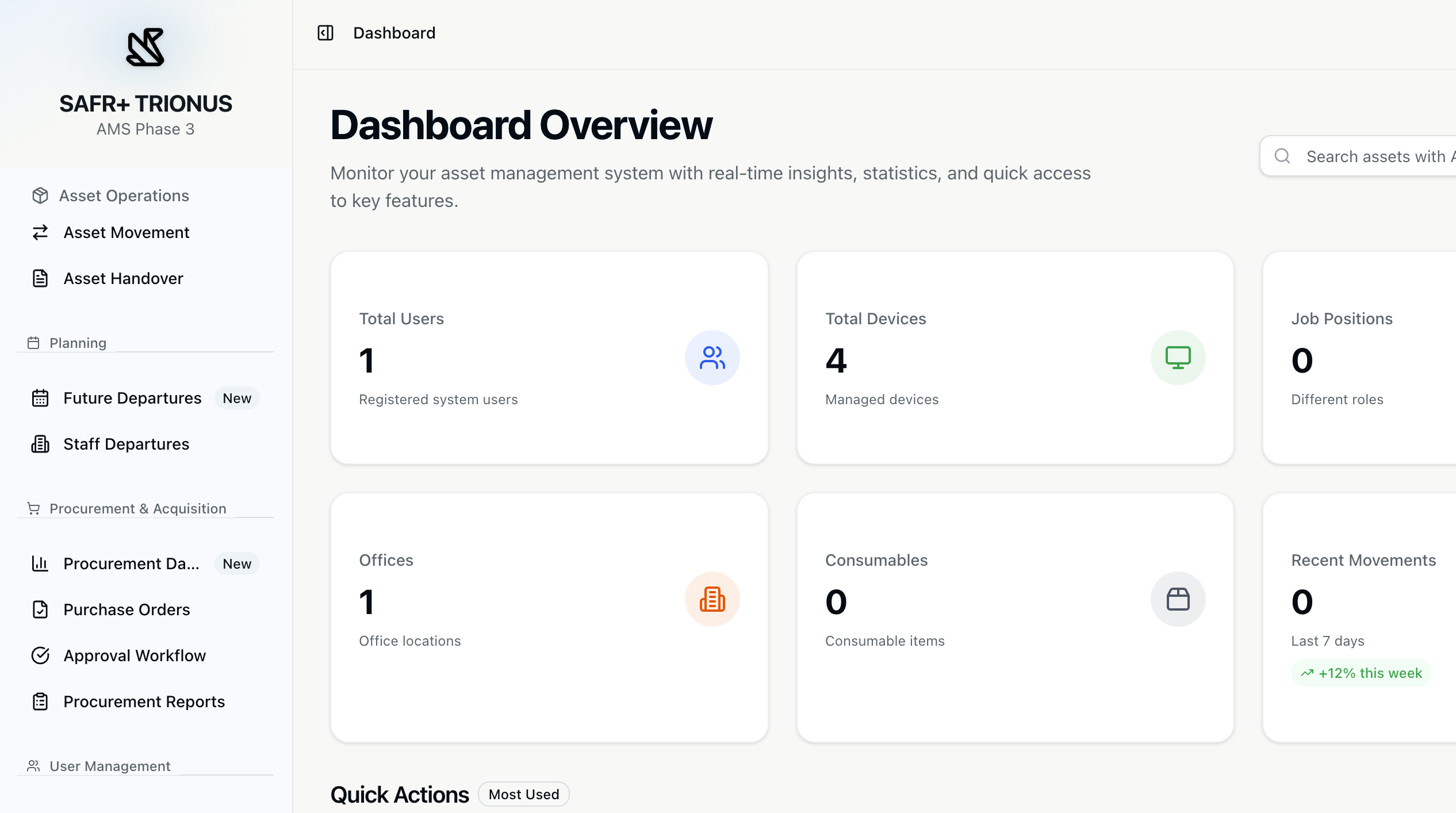1456x813 pixels.
Task: Click the SAFR+ TRIONUS logo
Action: click(x=145, y=48)
